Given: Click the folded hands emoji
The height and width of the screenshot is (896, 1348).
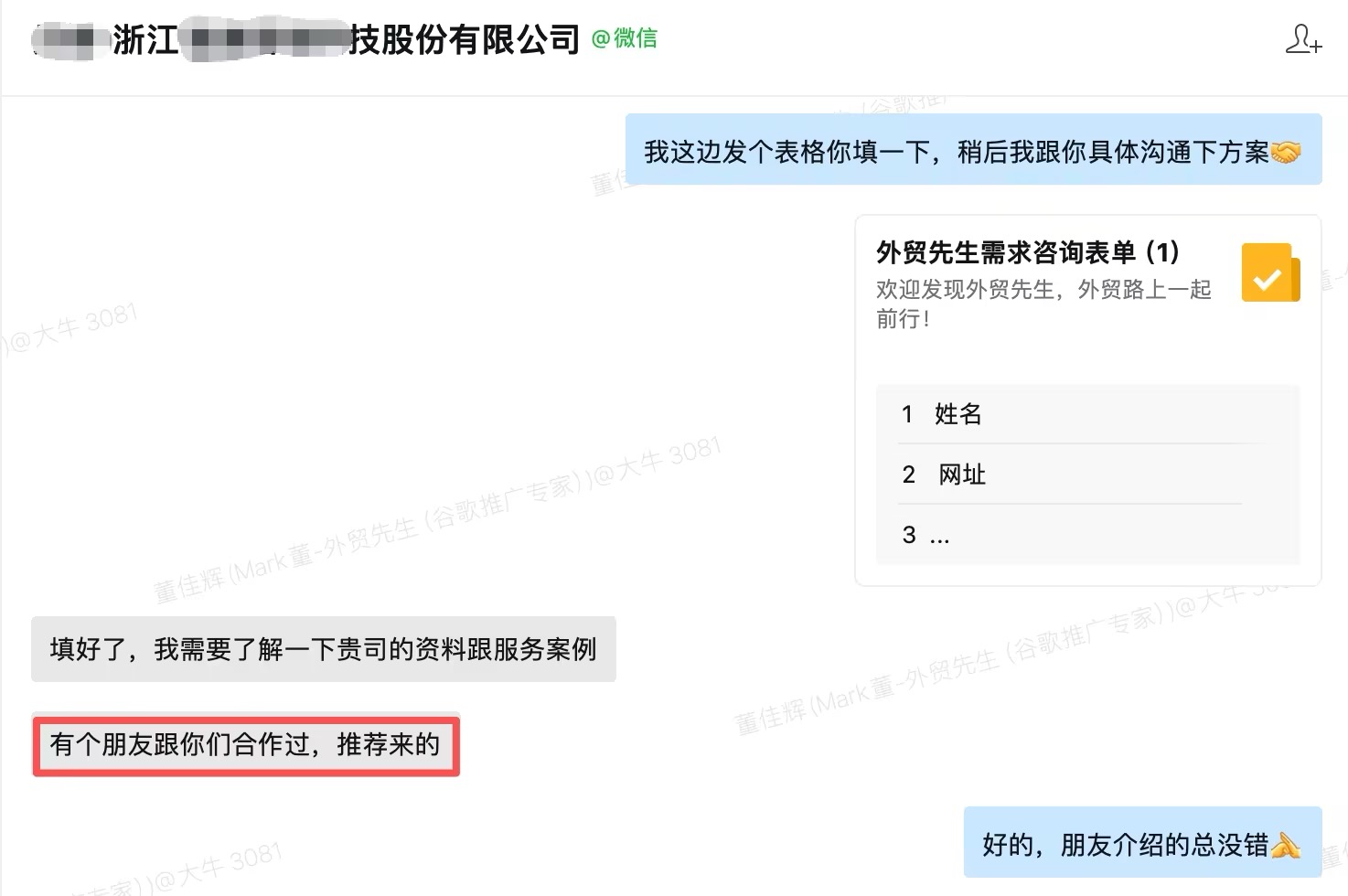Looking at the screenshot, I should click(1286, 845).
